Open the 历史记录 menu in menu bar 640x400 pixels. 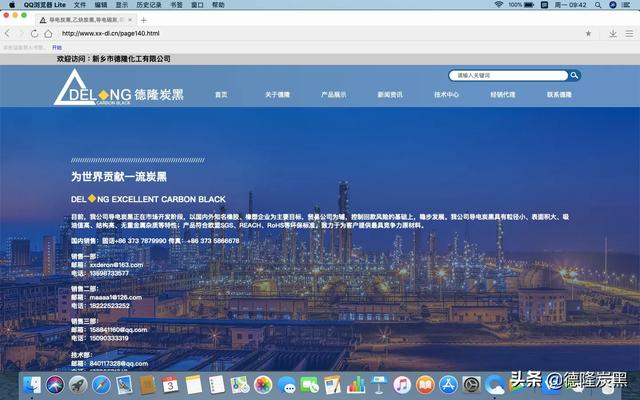[x=150, y=5]
